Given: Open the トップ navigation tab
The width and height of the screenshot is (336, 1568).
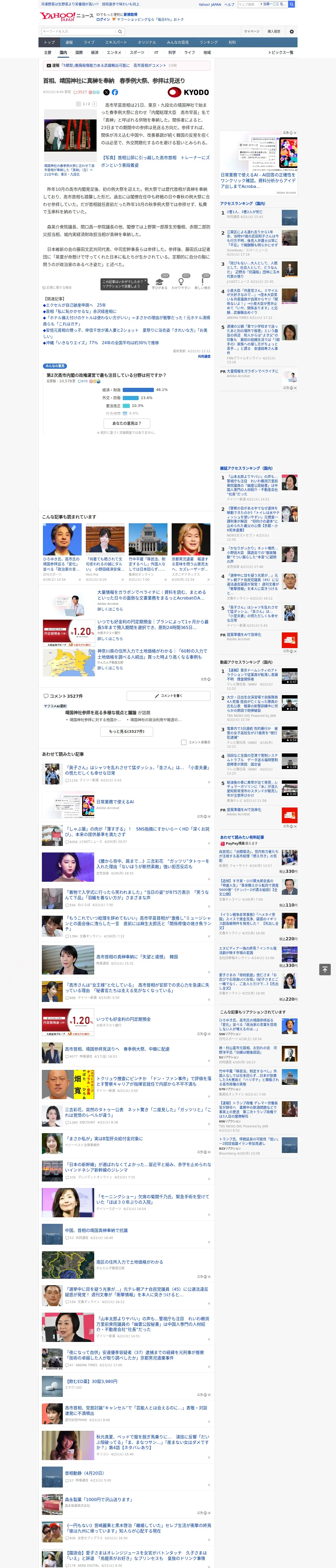Looking at the screenshot, I should (49, 43).
